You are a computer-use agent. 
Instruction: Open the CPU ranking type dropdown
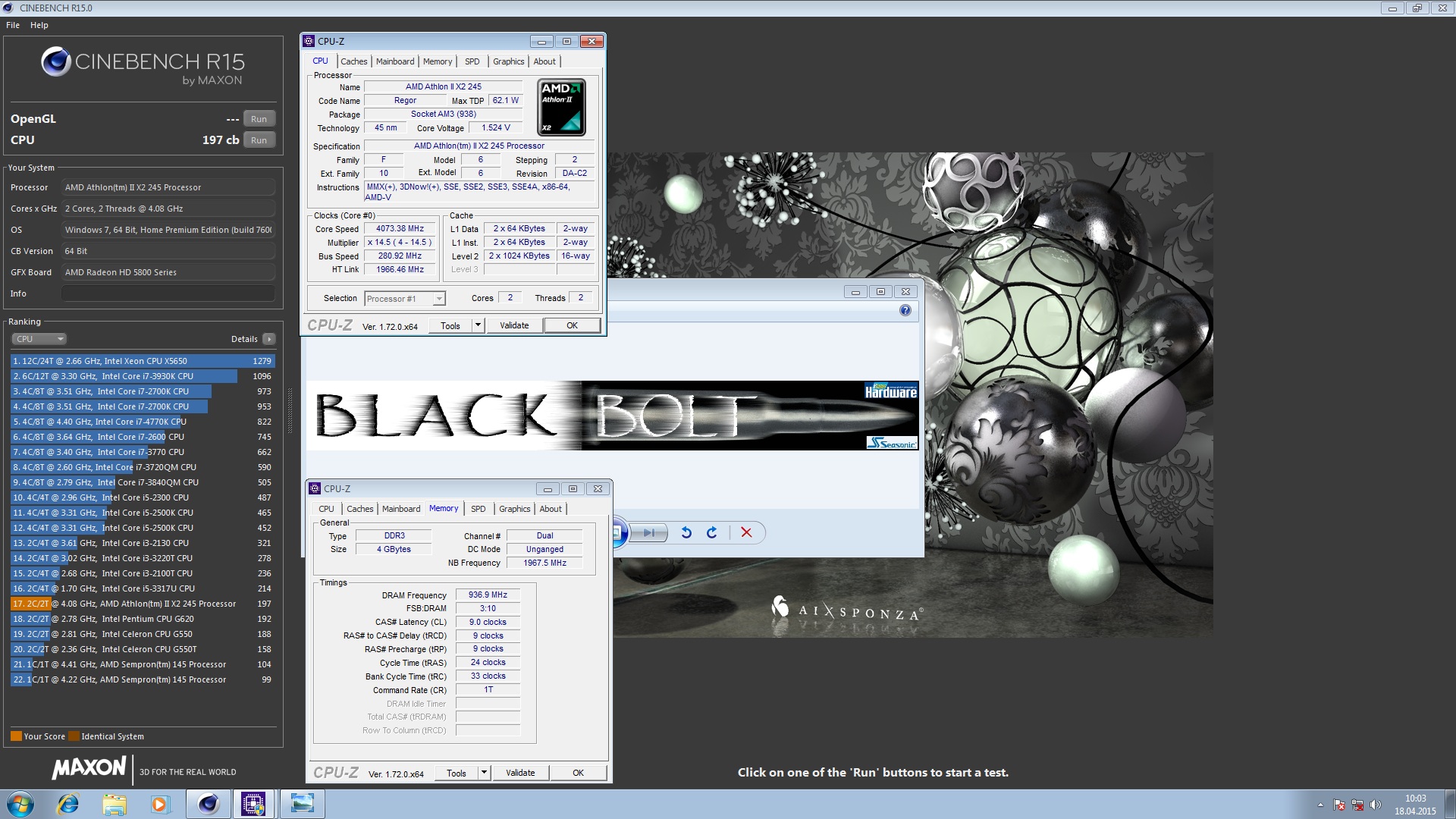(x=39, y=339)
